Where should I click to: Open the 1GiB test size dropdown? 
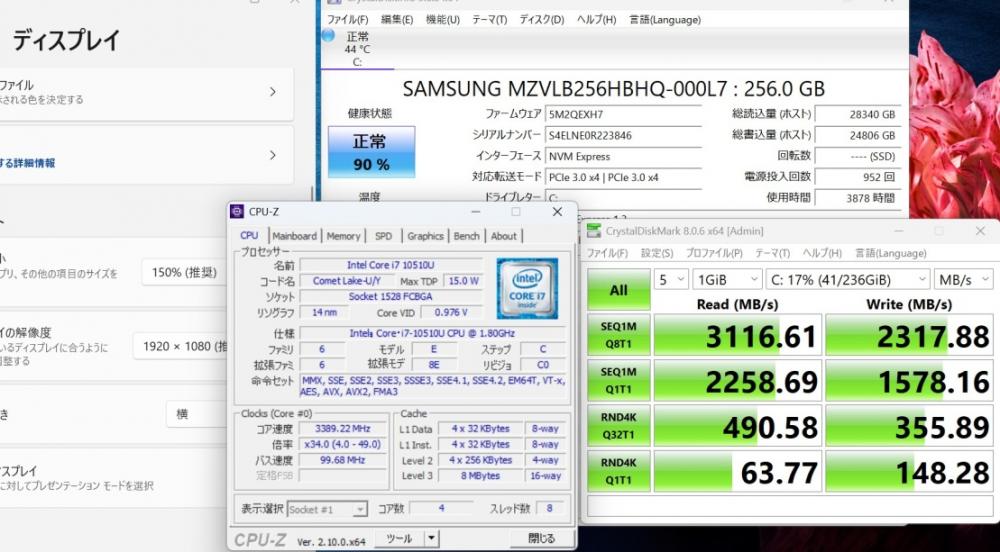727,279
